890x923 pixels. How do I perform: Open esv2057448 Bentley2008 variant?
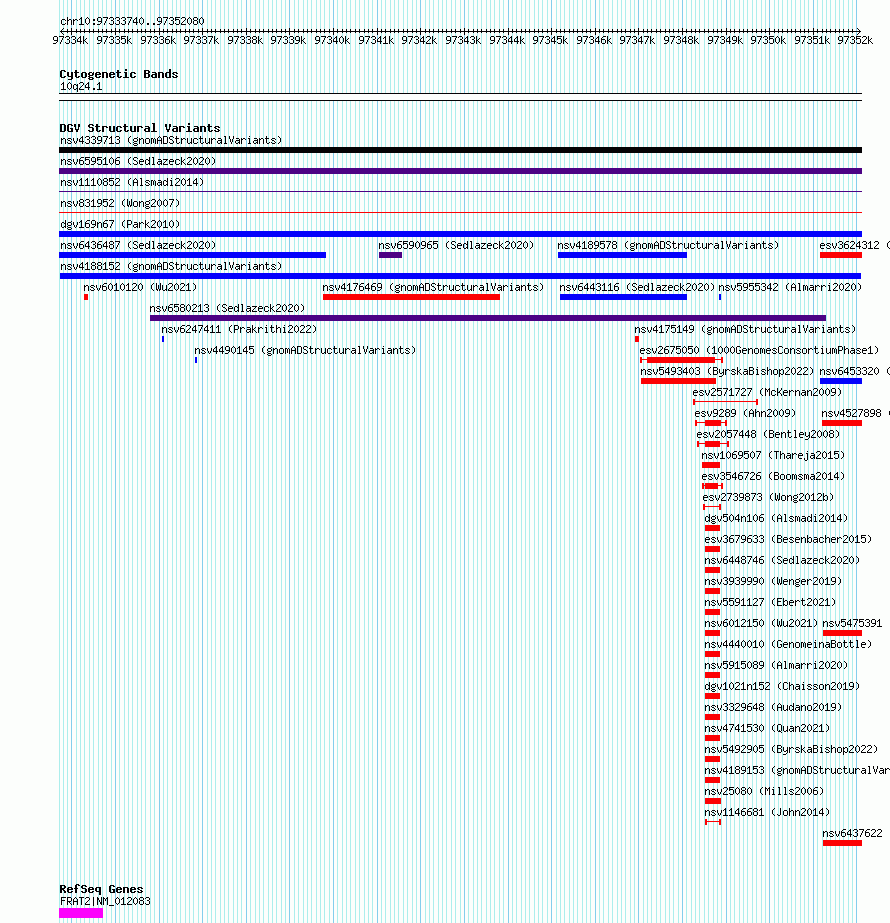click(768, 434)
